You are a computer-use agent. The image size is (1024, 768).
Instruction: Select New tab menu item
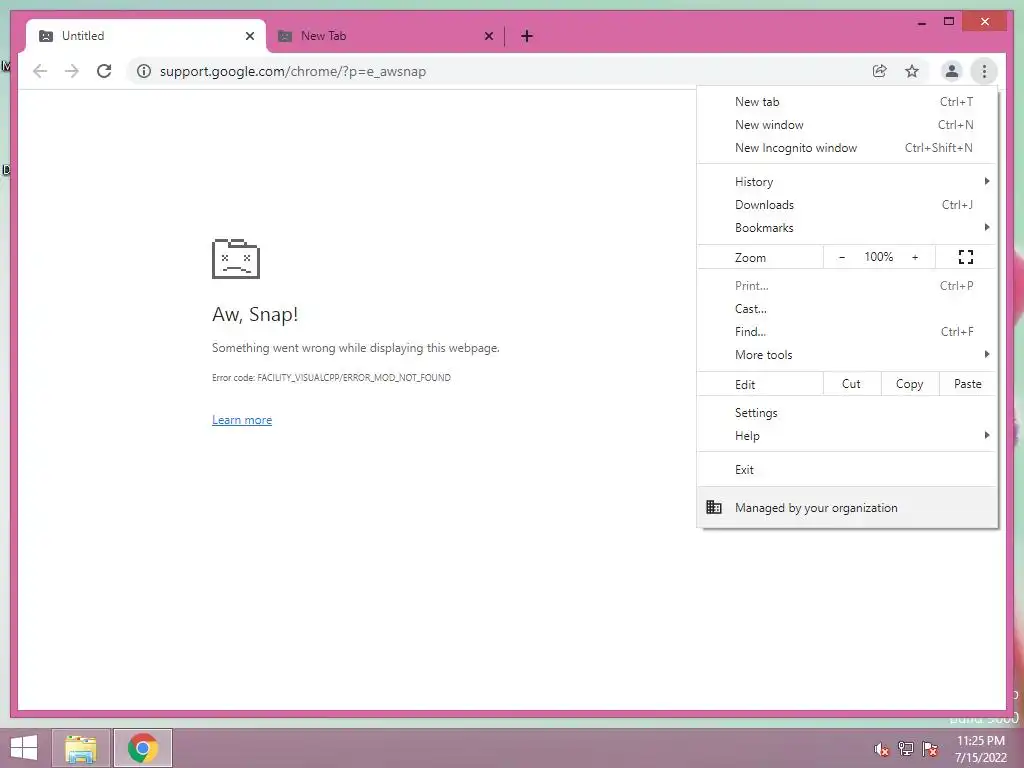pos(847,102)
